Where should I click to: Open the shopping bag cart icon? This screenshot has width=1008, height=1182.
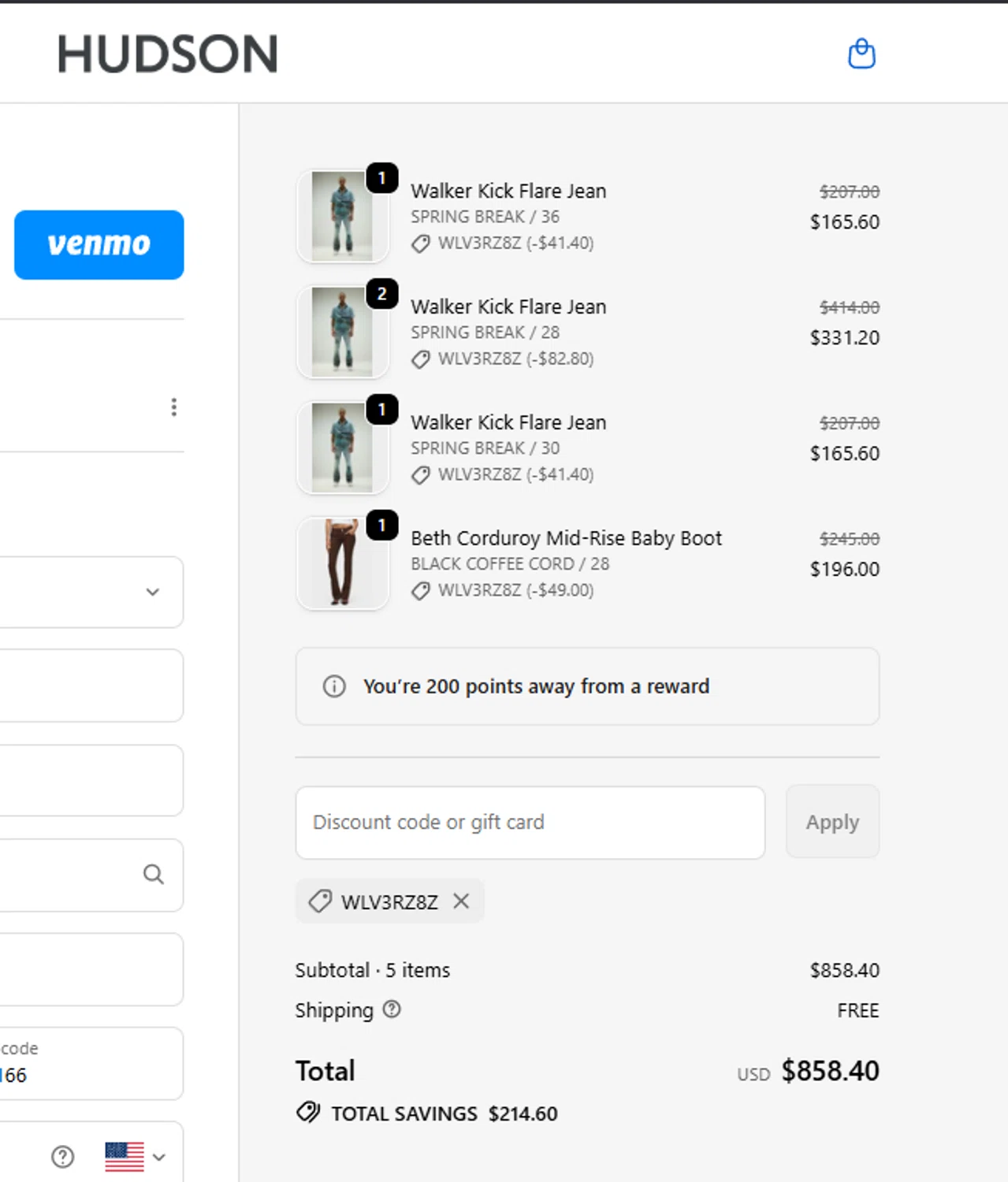861,54
